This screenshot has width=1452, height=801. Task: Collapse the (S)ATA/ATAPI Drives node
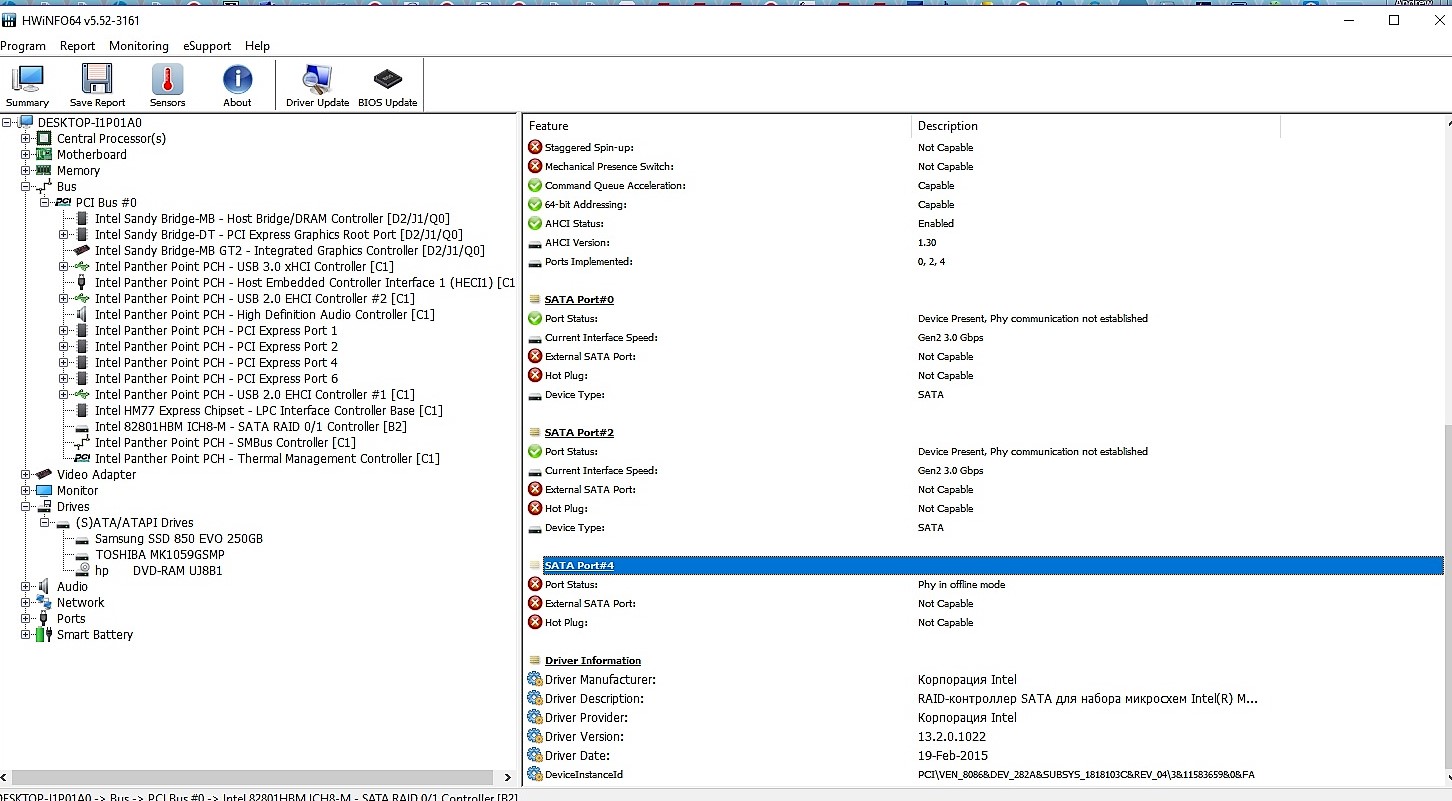(45, 522)
